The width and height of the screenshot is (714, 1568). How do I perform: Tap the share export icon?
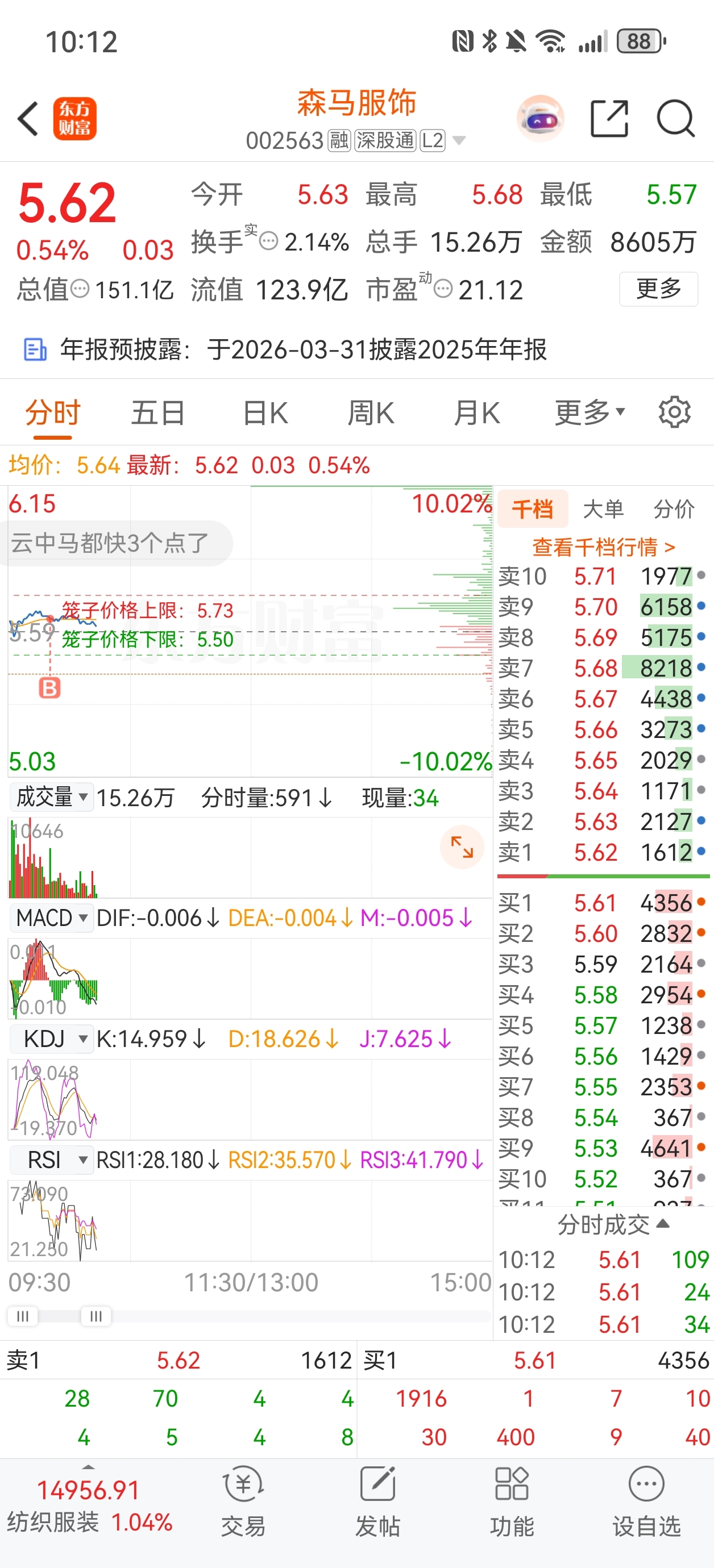pos(610,118)
